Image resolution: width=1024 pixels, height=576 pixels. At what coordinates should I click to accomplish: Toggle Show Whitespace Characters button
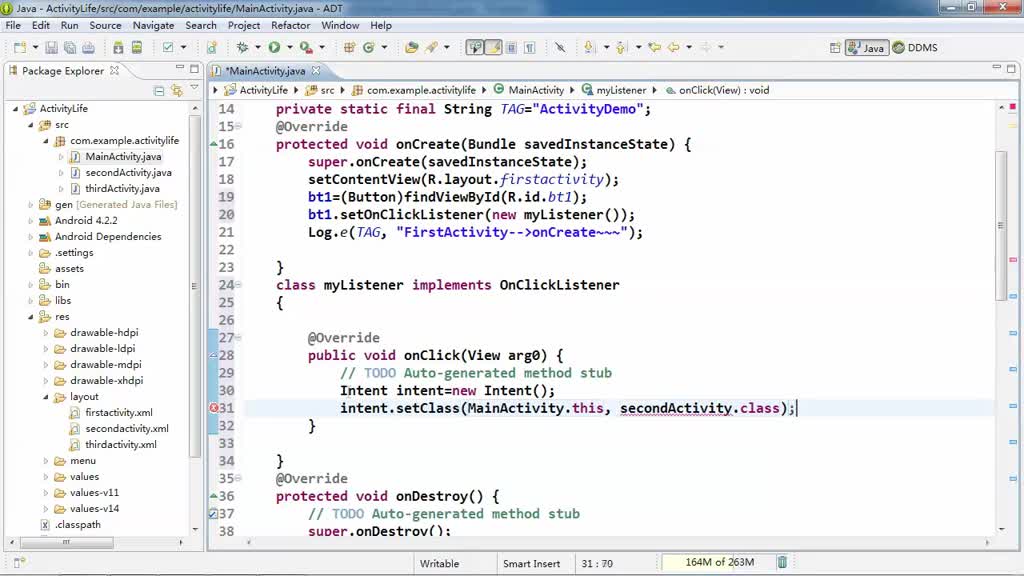point(530,48)
